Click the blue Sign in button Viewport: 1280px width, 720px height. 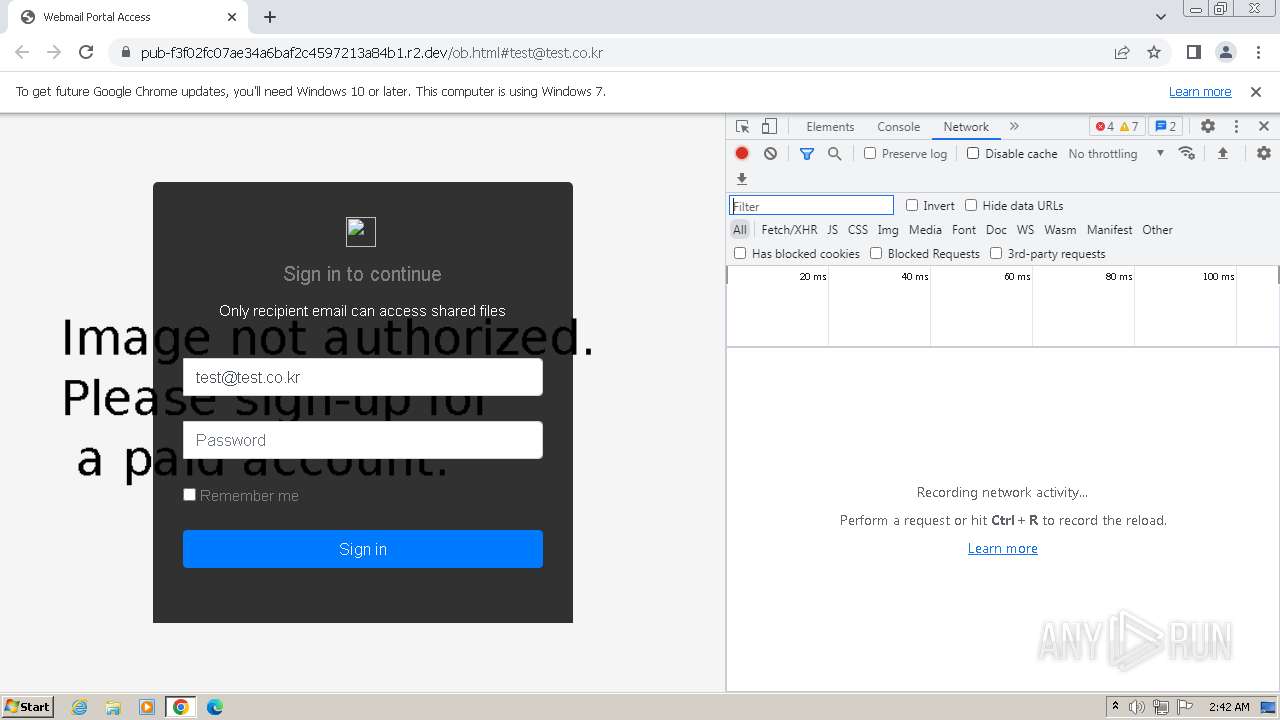(363, 549)
